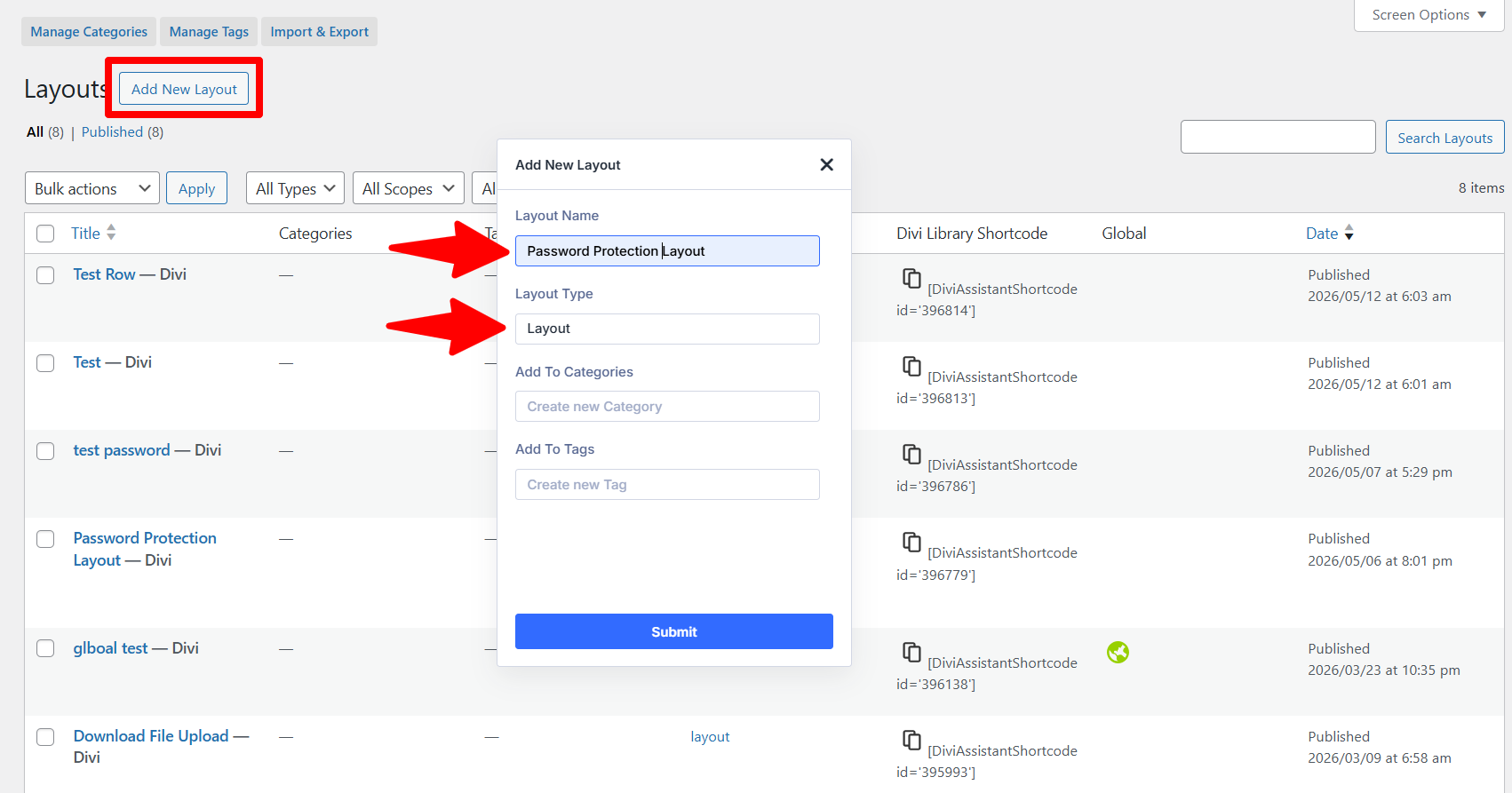Focus the layouts search box

click(x=1277, y=137)
